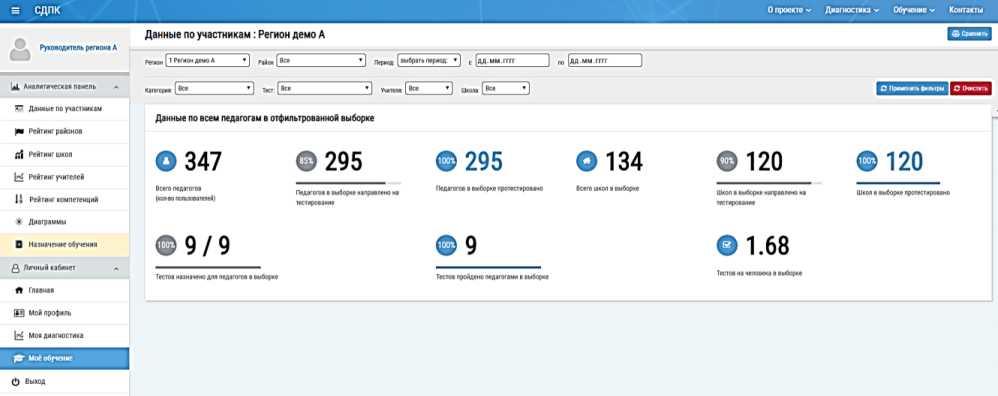
Task: Open the Район dropdown
Action: pos(321,60)
